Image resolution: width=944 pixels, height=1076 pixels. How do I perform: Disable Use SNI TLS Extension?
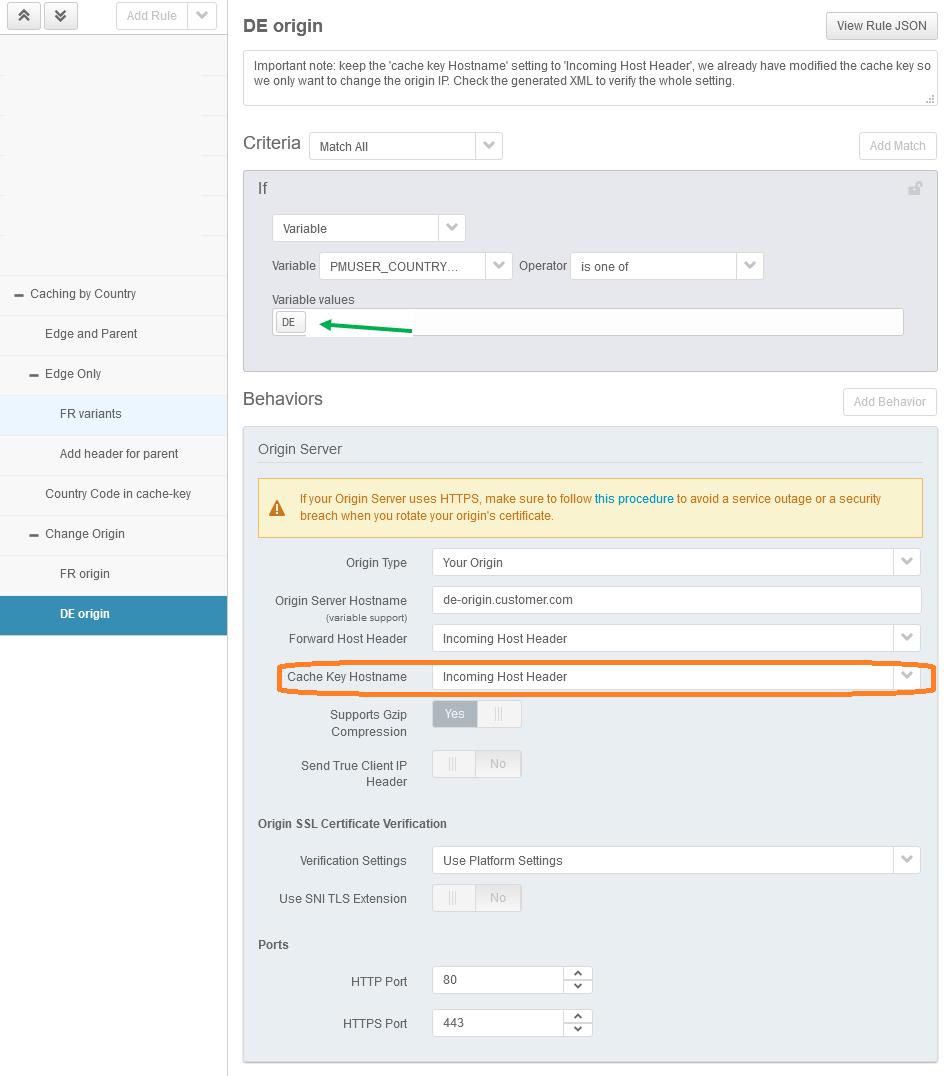498,897
